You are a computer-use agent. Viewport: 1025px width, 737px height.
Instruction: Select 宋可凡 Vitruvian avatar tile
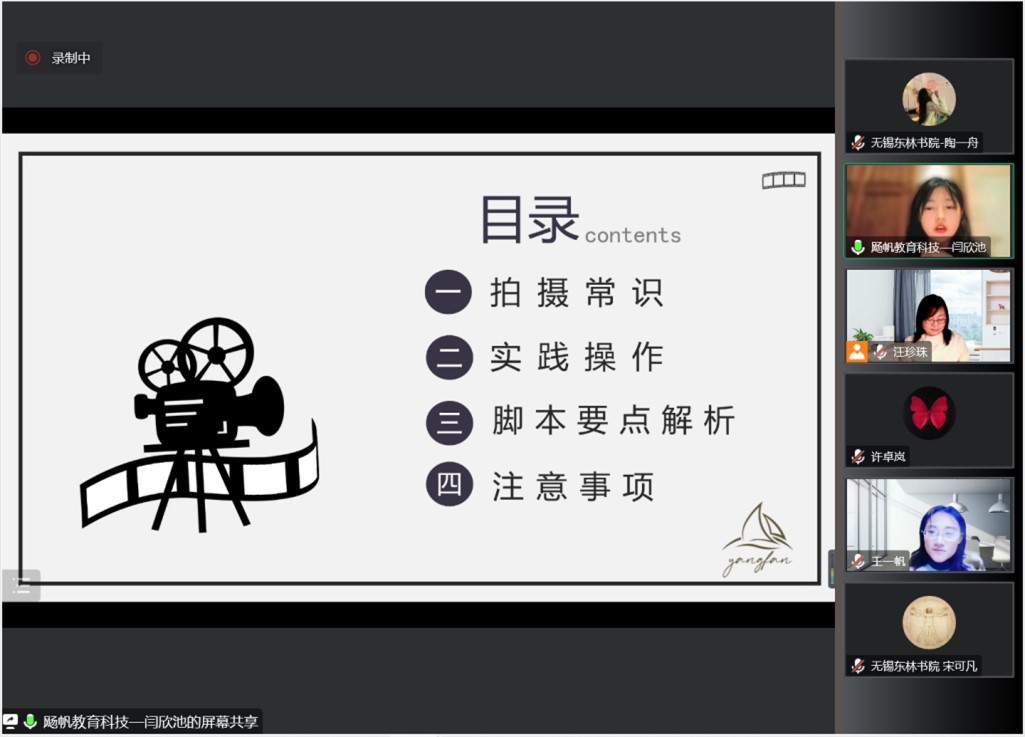pos(928,622)
